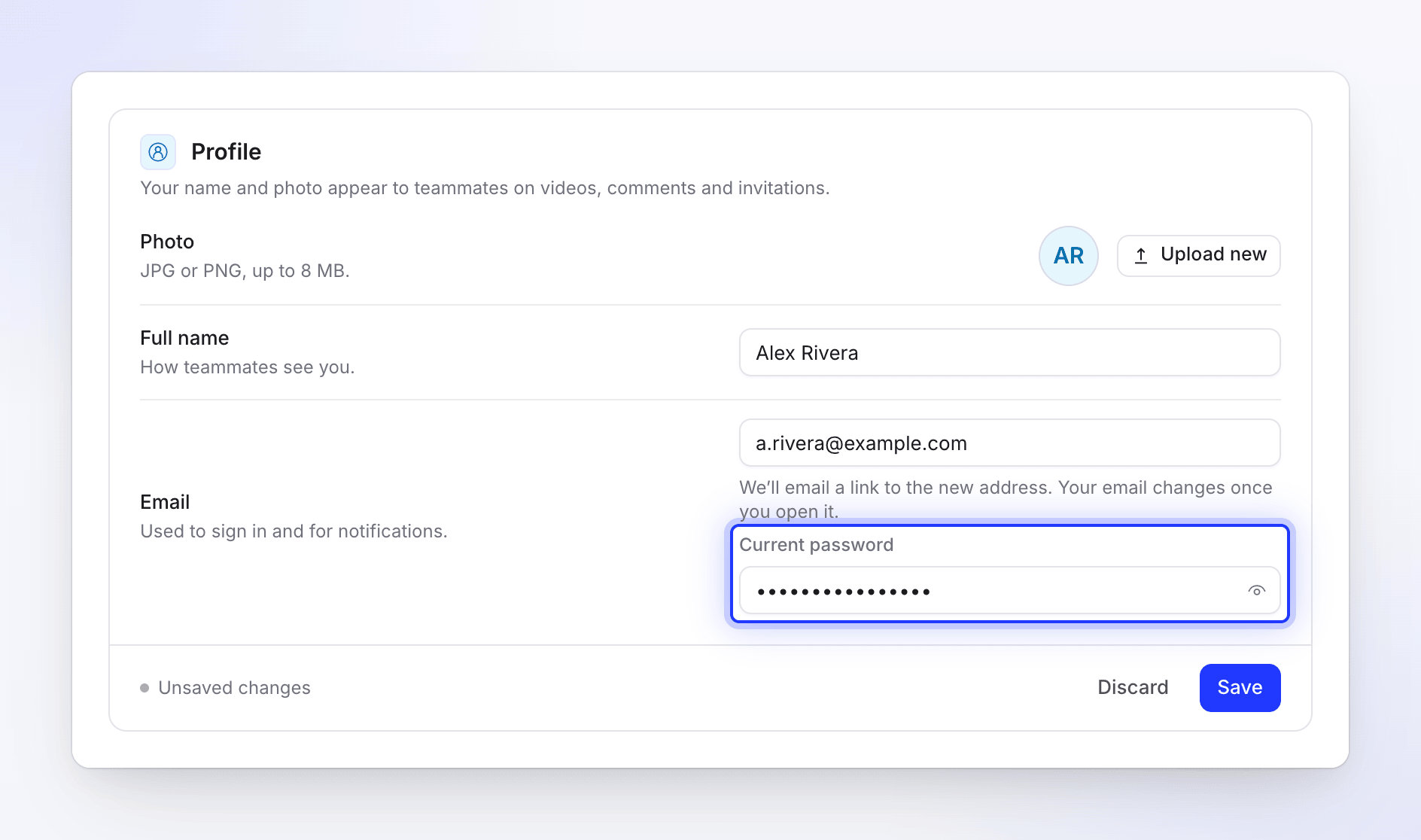Discard the unsaved changes
The height and width of the screenshot is (840, 1421).
pyautogui.click(x=1133, y=688)
